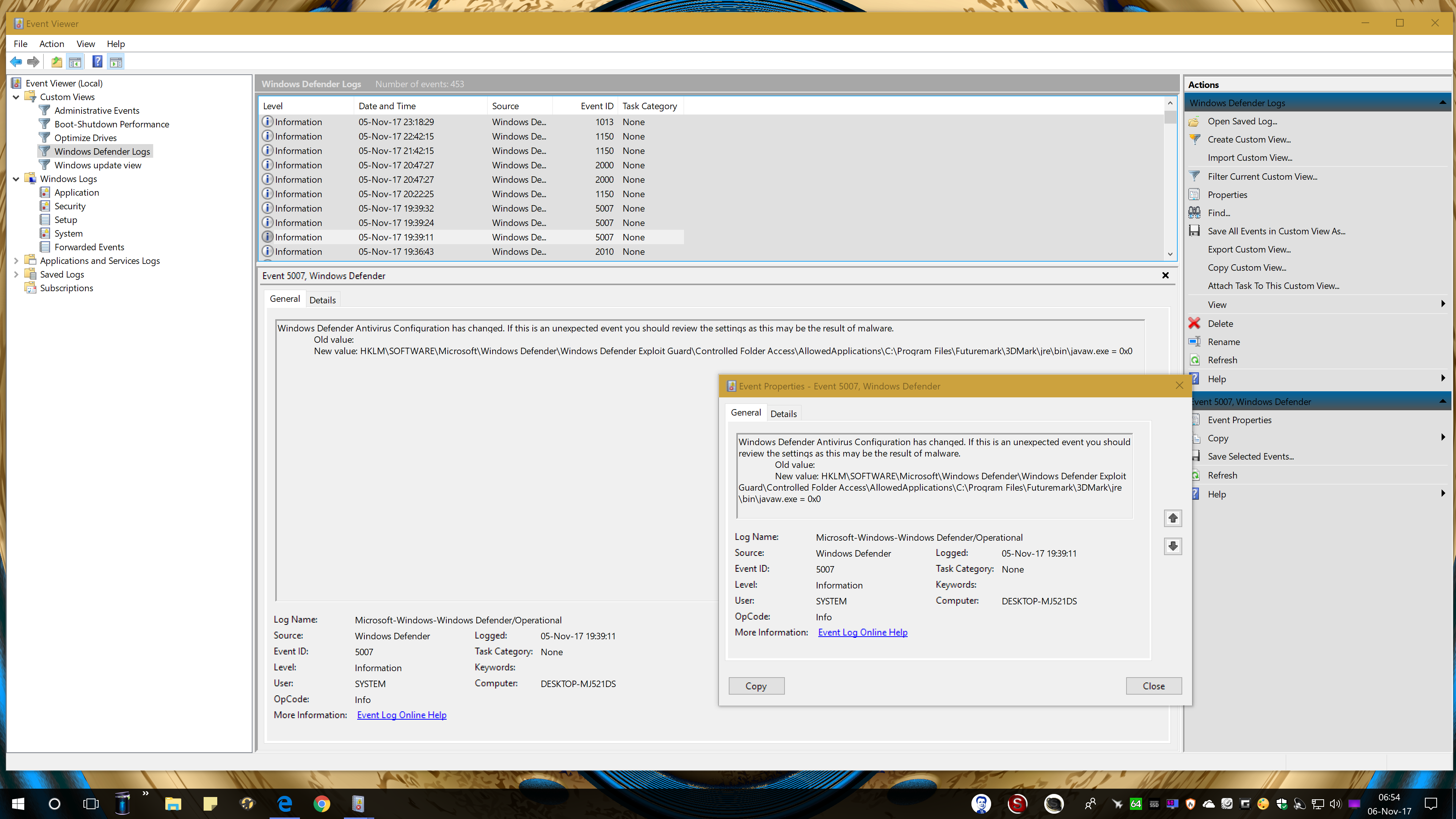Click Rename action

click(x=1224, y=341)
